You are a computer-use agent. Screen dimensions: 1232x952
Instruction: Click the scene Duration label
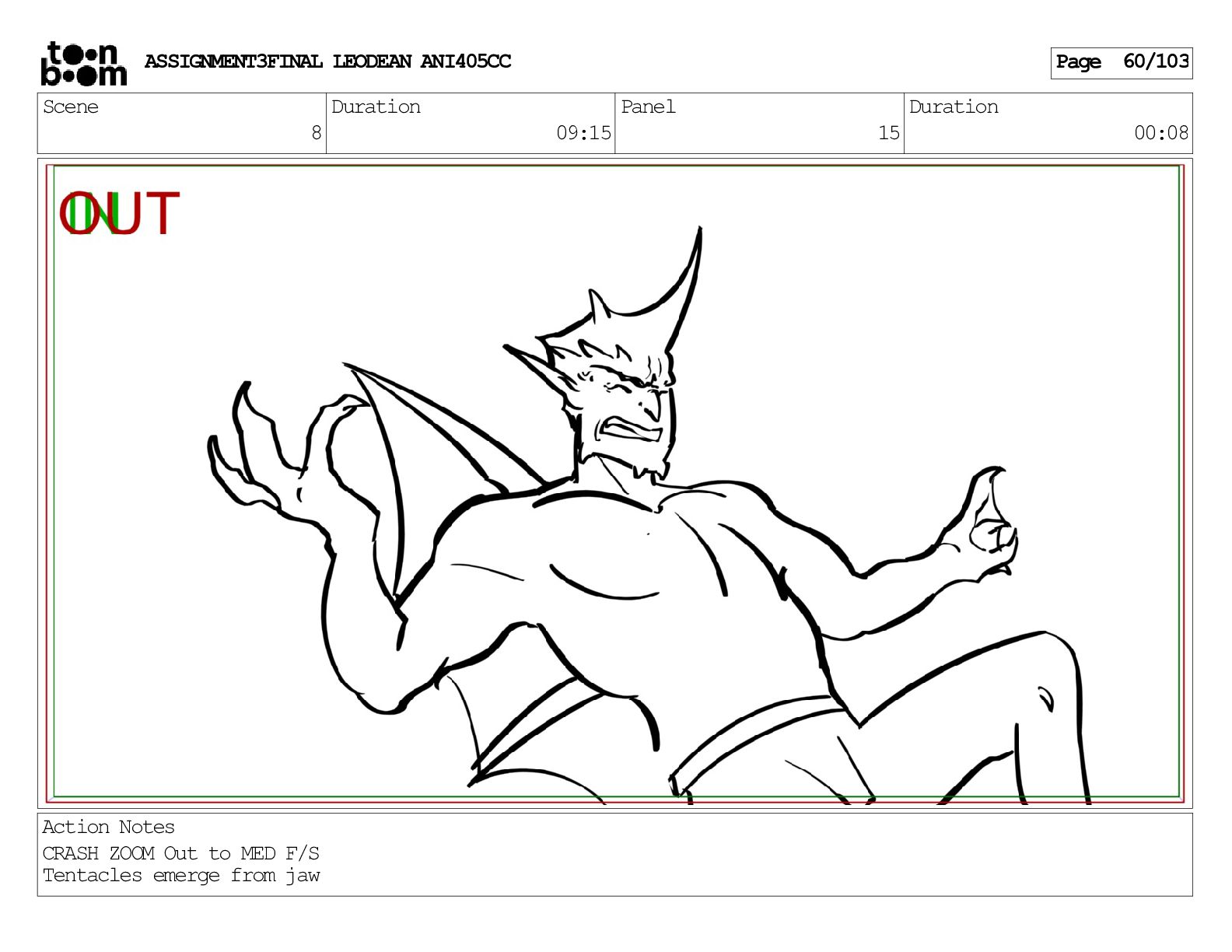click(376, 107)
